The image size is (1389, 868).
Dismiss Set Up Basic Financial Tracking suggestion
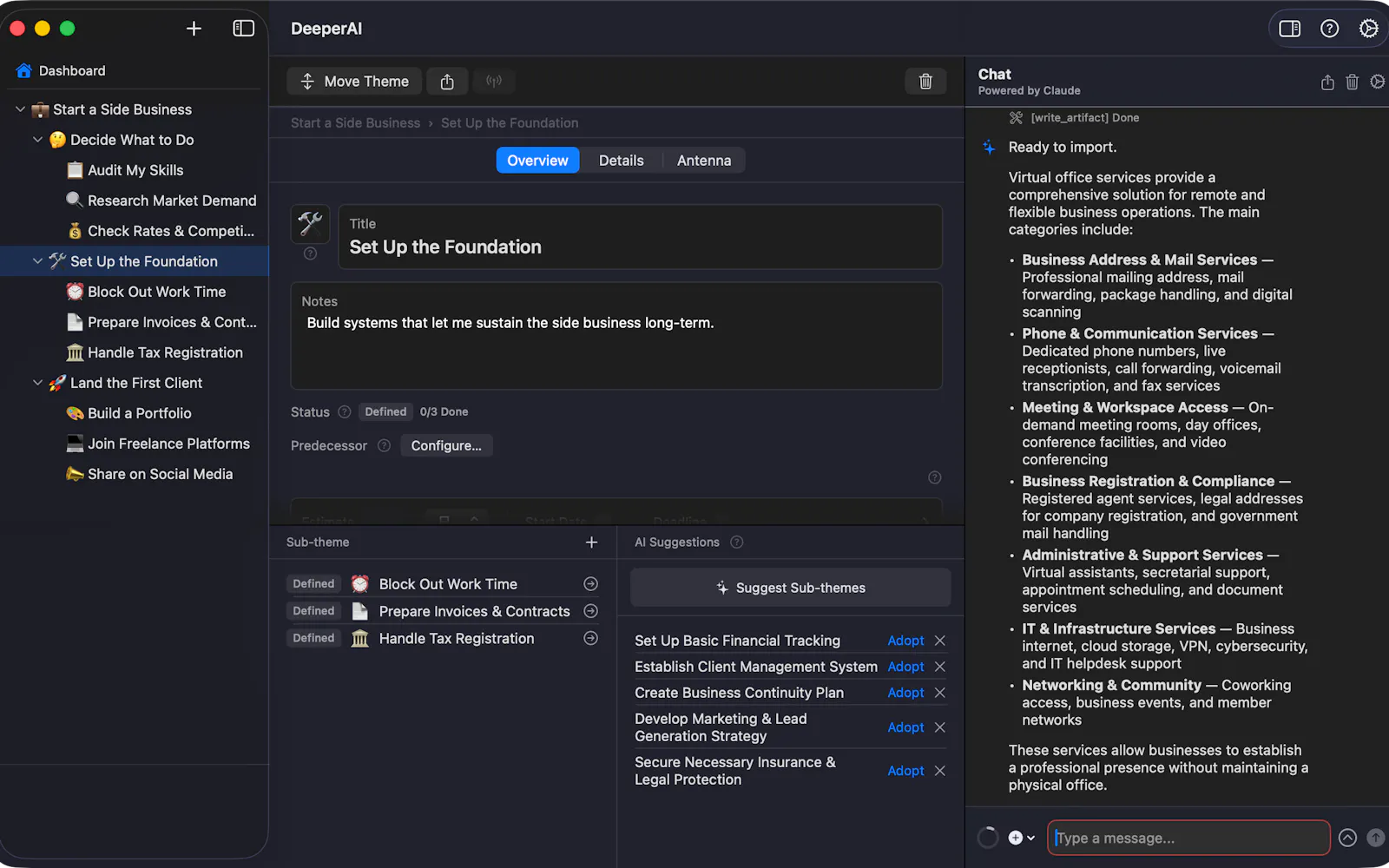939,641
